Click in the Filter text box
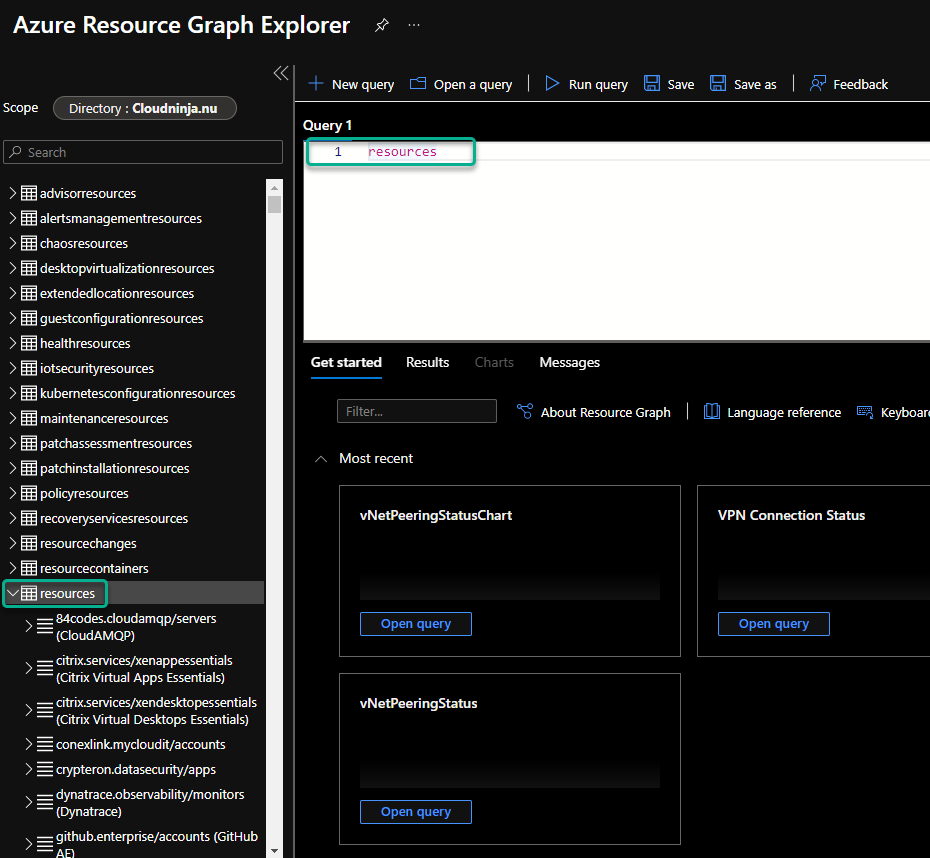930x858 pixels. [416, 411]
